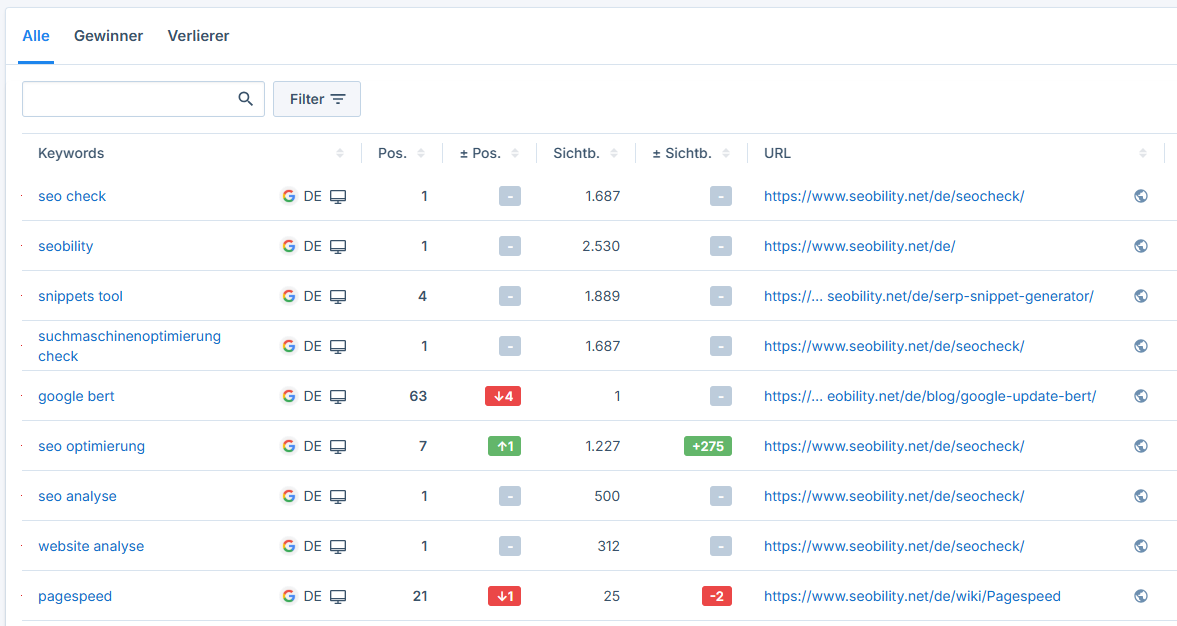Click Google icon in seobility row
Screen dimensions: 1177x626
289,246
